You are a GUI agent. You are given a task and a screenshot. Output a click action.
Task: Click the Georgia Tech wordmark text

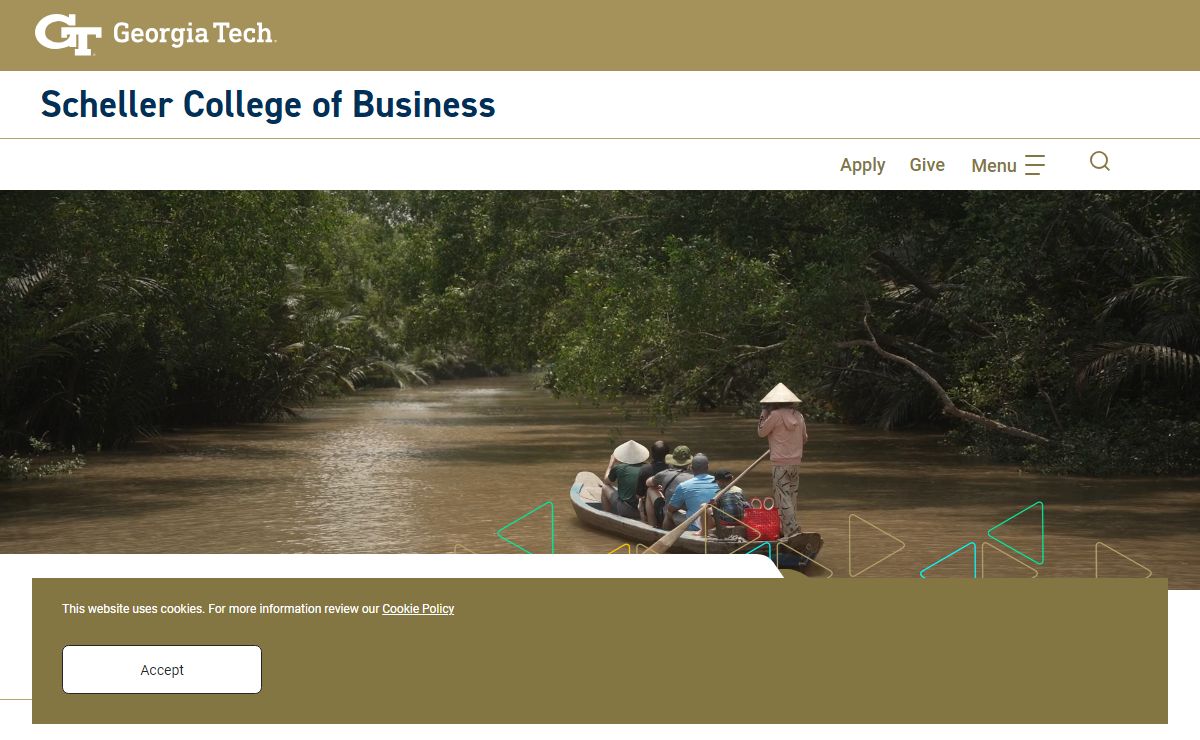point(194,34)
